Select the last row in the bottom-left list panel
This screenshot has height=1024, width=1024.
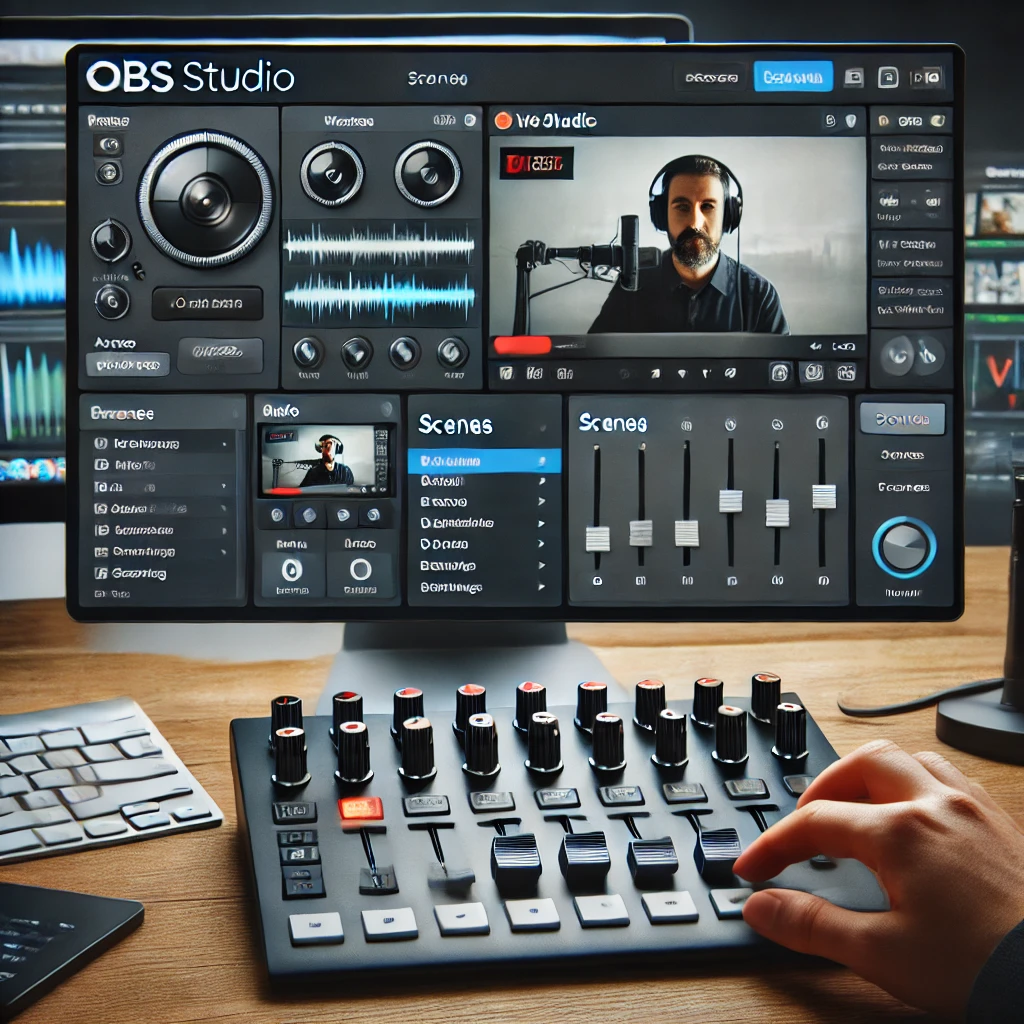(x=163, y=594)
